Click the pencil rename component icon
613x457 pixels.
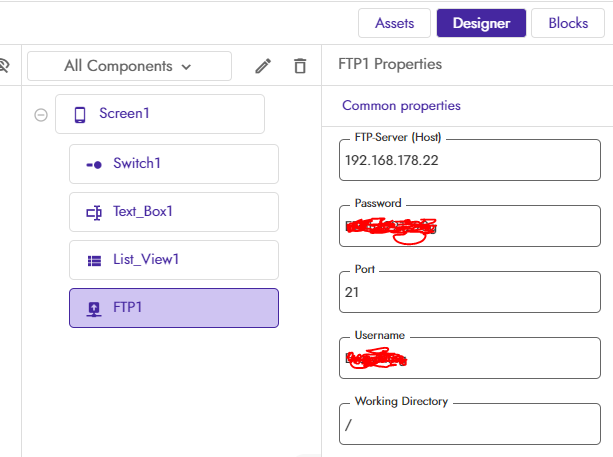point(263,66)
